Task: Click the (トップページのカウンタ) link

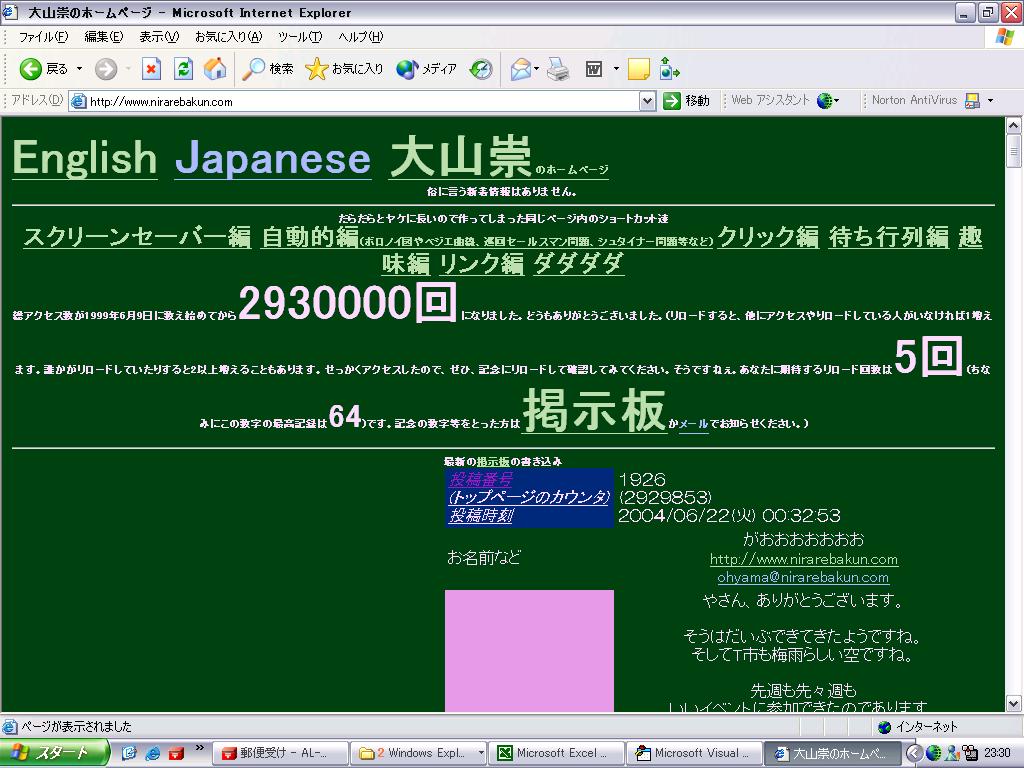Action: click(x=529, y=497)
